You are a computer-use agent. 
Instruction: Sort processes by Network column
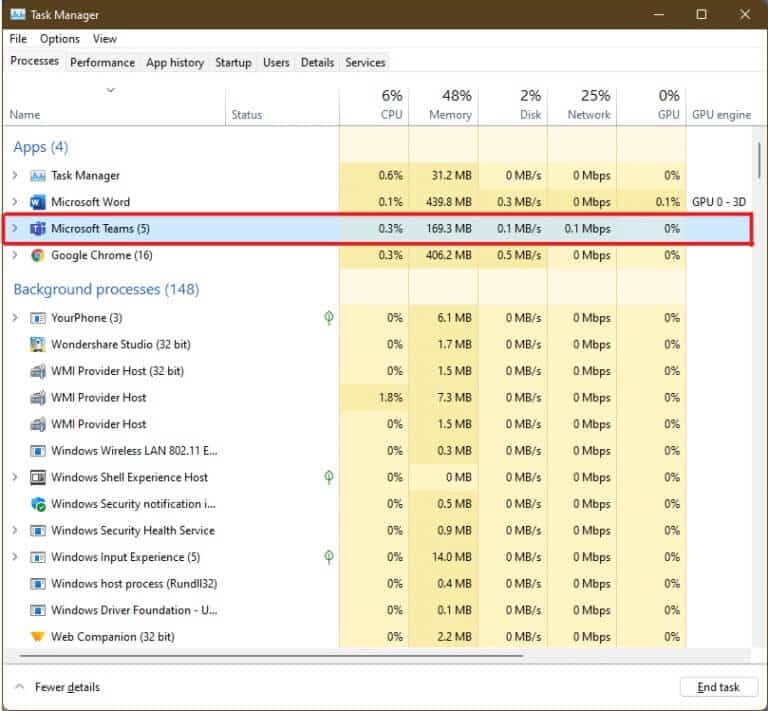click(x=582, y=105)
